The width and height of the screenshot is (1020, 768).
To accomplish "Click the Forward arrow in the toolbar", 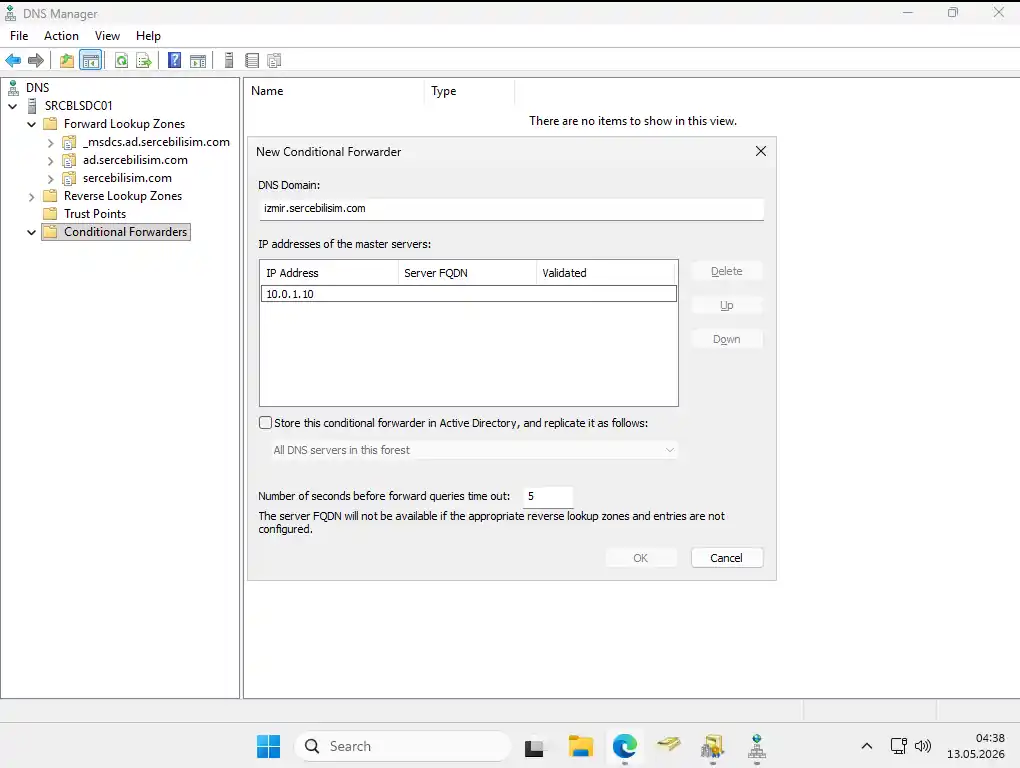I will [x=36, y=60].
